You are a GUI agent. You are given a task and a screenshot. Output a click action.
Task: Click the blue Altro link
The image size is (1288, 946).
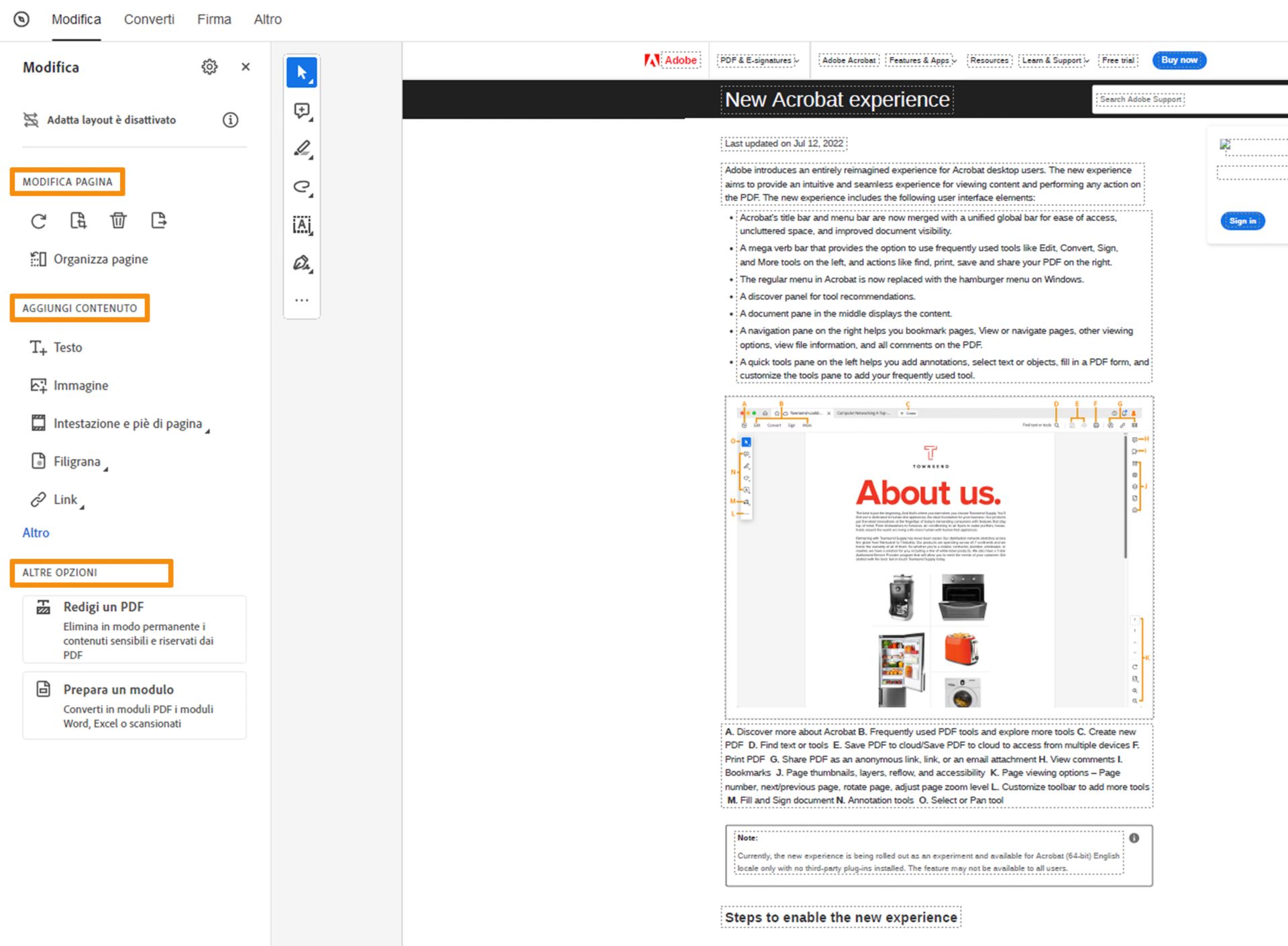tap(36, 533)
